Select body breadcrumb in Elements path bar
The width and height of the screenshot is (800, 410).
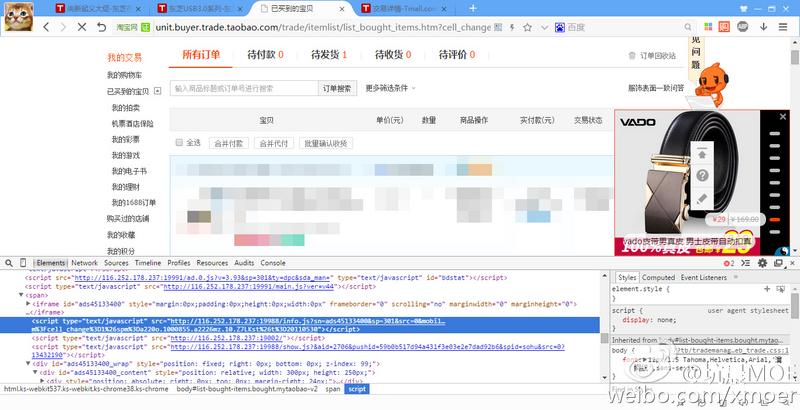[x=247, y=389]
